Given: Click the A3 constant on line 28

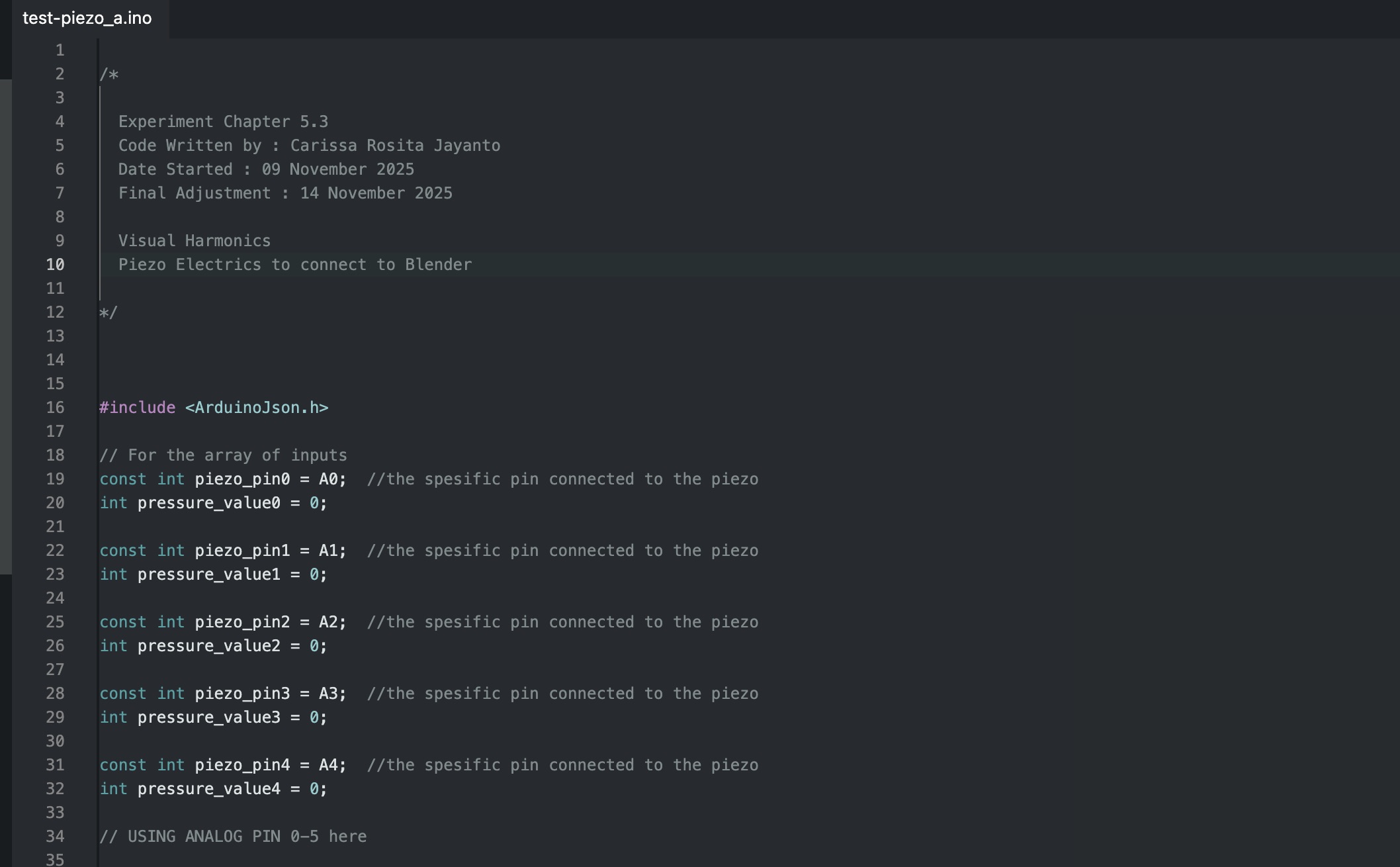Looking at the screenshot, I should [329, 693].
